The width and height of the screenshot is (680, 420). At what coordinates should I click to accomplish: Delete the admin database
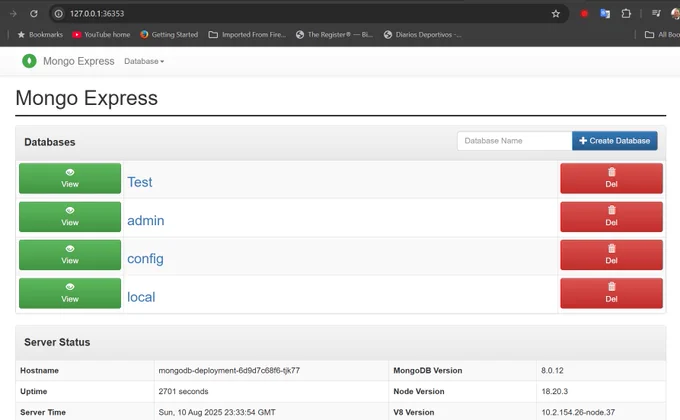pyautogui.click(x=611, y=217)
